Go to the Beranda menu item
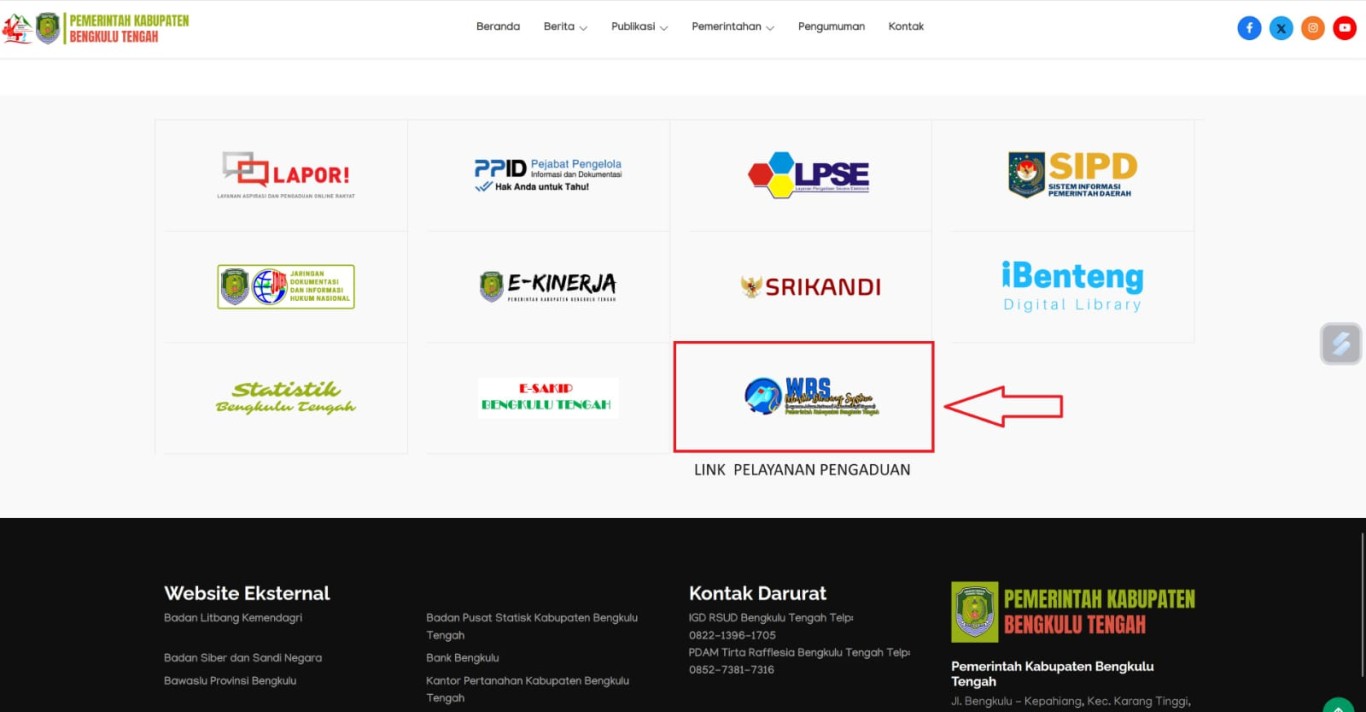 click(498, 27)
